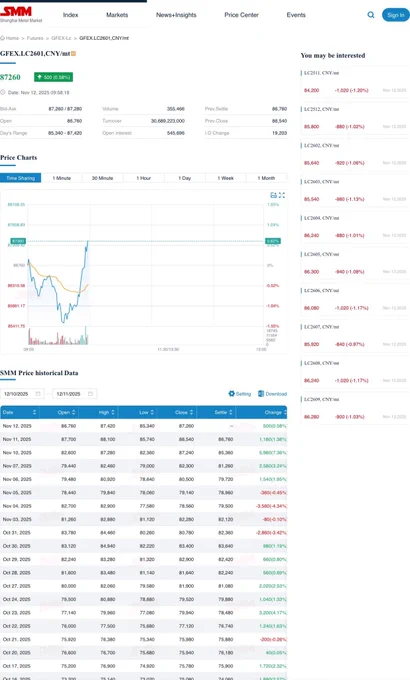This screenshot has height=680, width=410.
Task: Open LC2609 contract in sidebar
Action: pos(321,399)
